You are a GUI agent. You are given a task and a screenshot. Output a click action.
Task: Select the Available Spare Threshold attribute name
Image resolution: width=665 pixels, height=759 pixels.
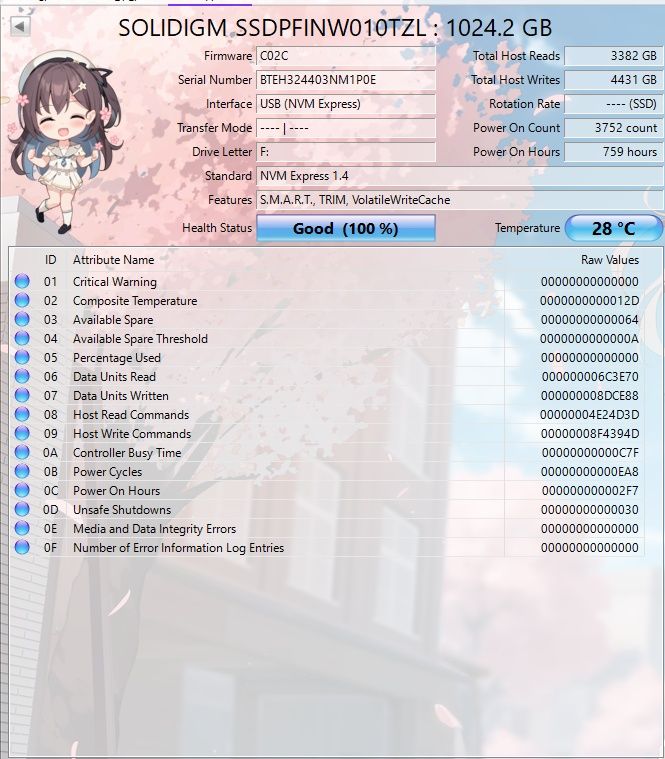tap(140, 339)
